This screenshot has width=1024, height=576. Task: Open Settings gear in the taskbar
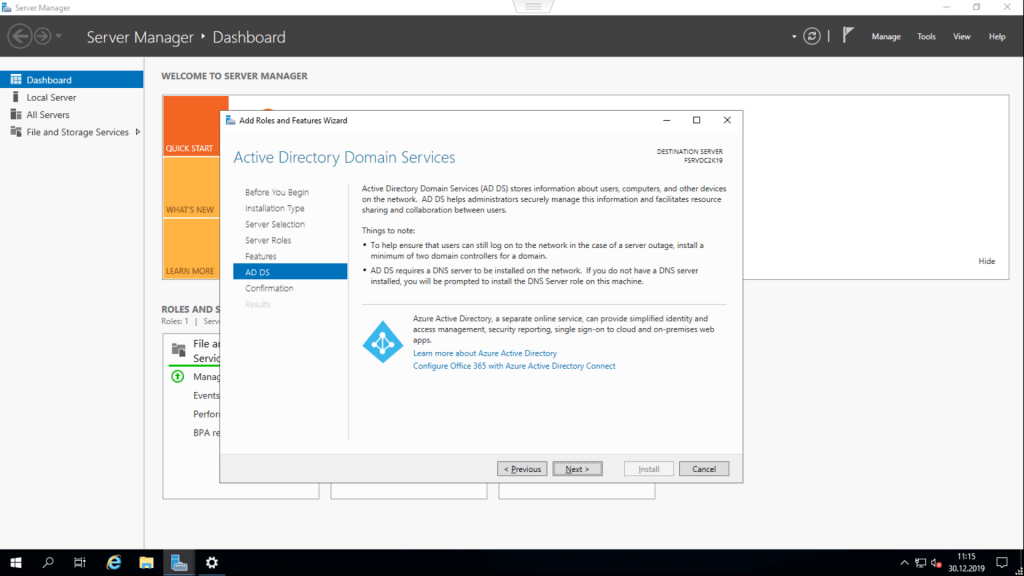[211, 562]
